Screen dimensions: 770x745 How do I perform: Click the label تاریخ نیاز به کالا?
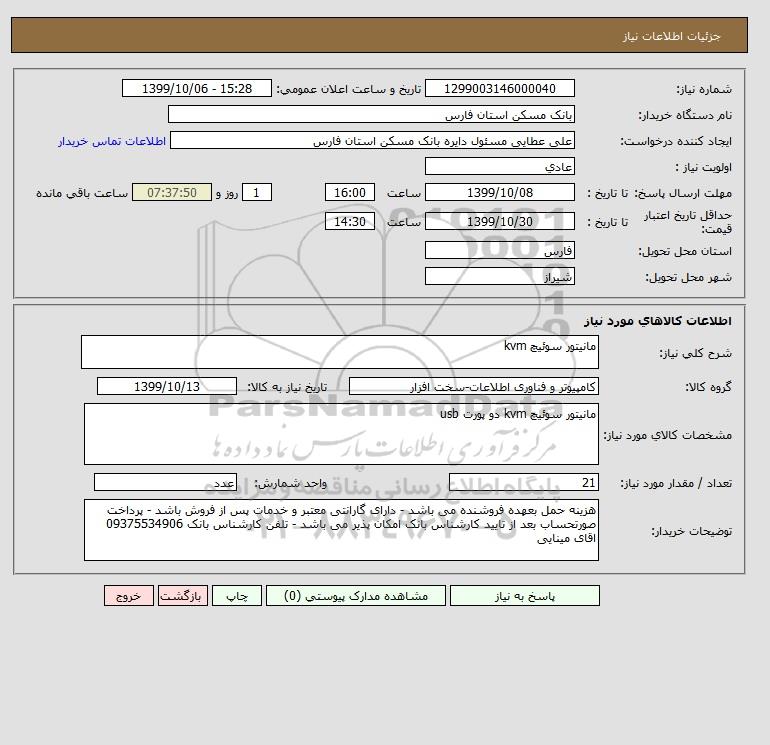tap(287, 387)
